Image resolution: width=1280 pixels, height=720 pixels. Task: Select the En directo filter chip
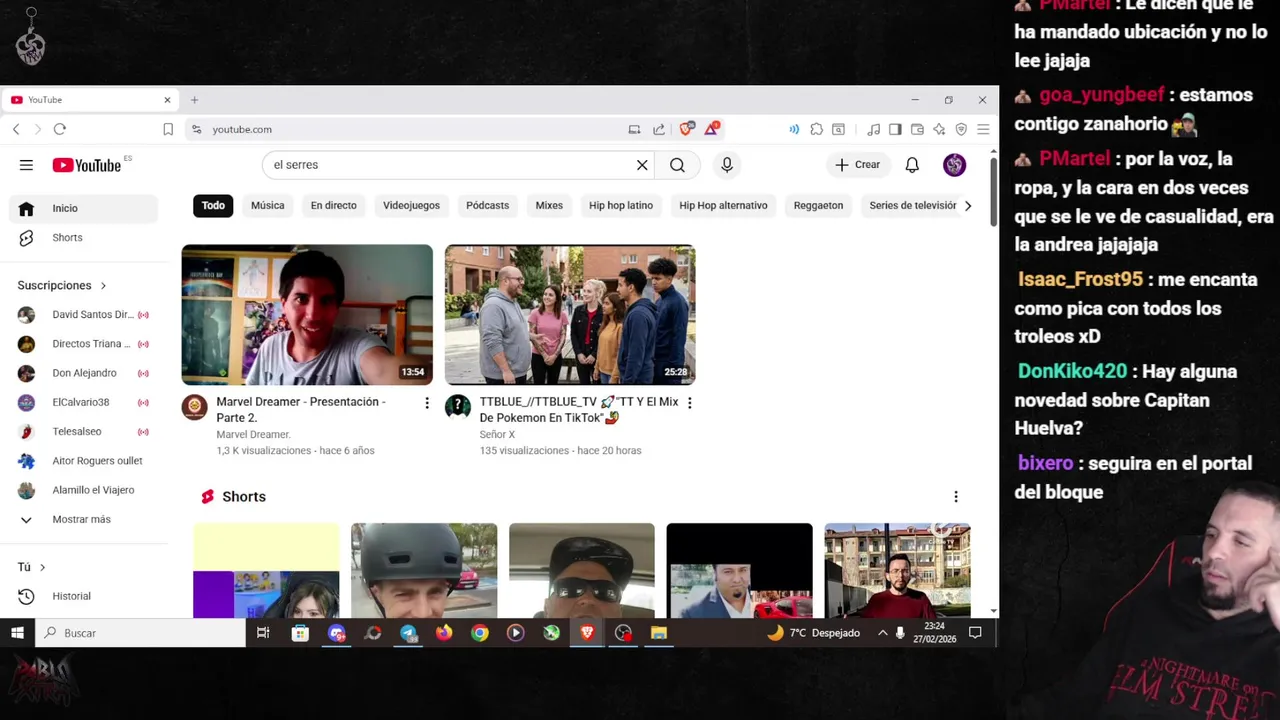tap(333, 206)
